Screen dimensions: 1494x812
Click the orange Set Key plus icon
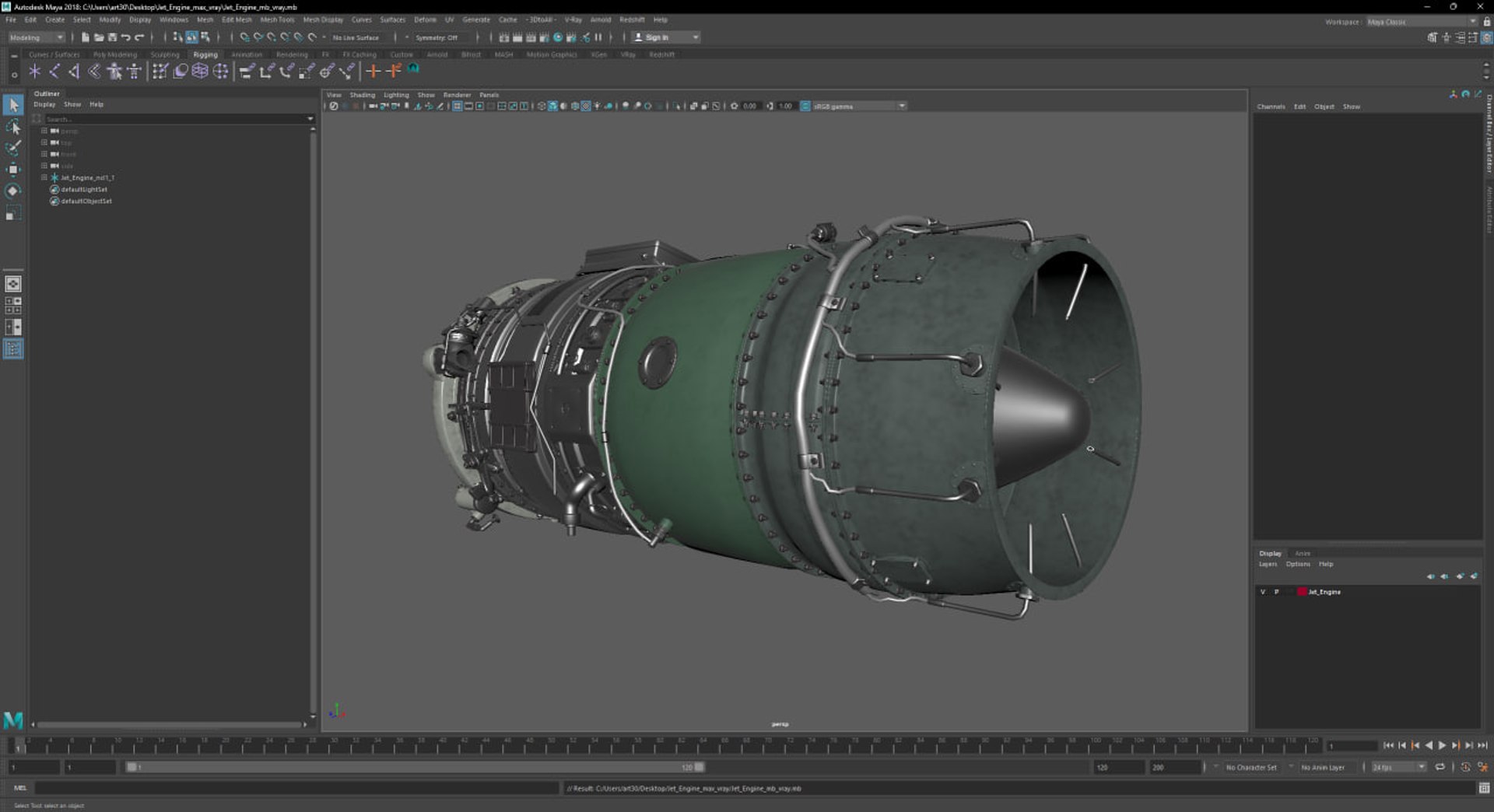click(x=373, y=72)
